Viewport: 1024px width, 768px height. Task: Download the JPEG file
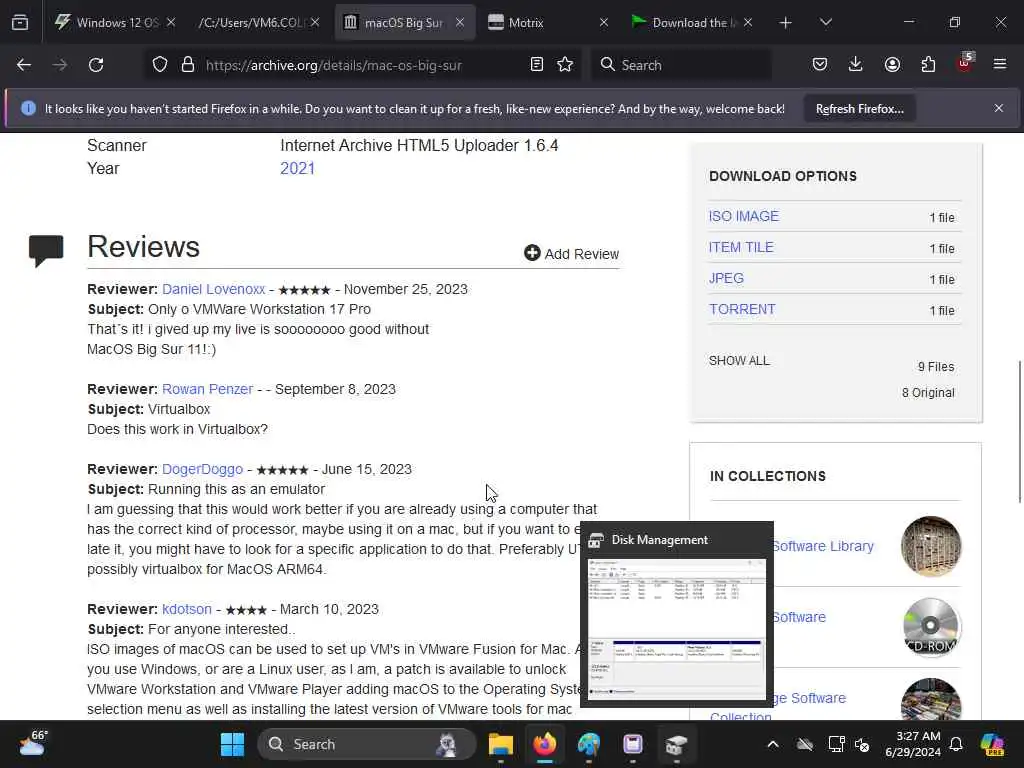click(726, 278)
